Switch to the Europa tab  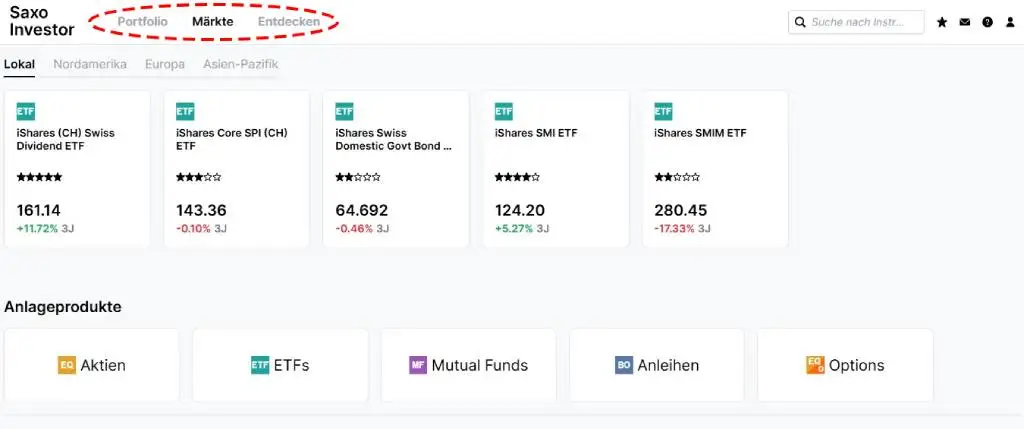(x=165, y=65)
